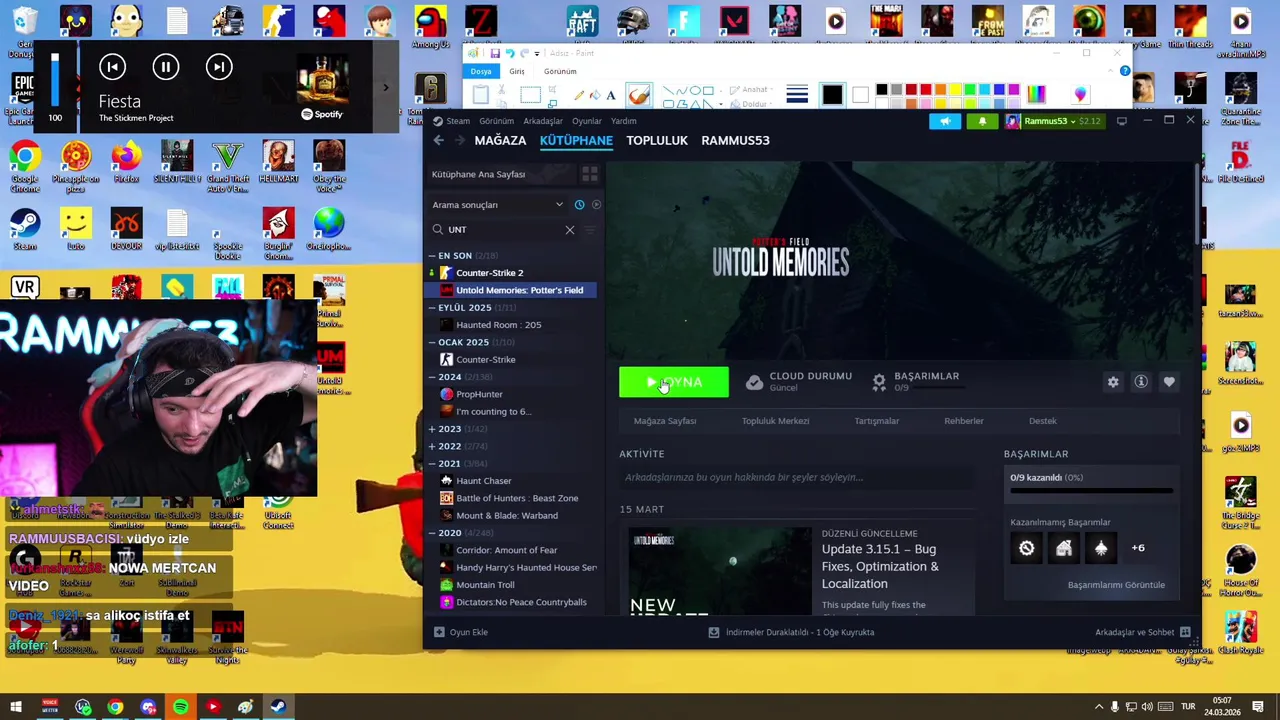Collapse the 2024 group
The width and height of the screenshot is (1280, 720).
[x=432, y=377]
